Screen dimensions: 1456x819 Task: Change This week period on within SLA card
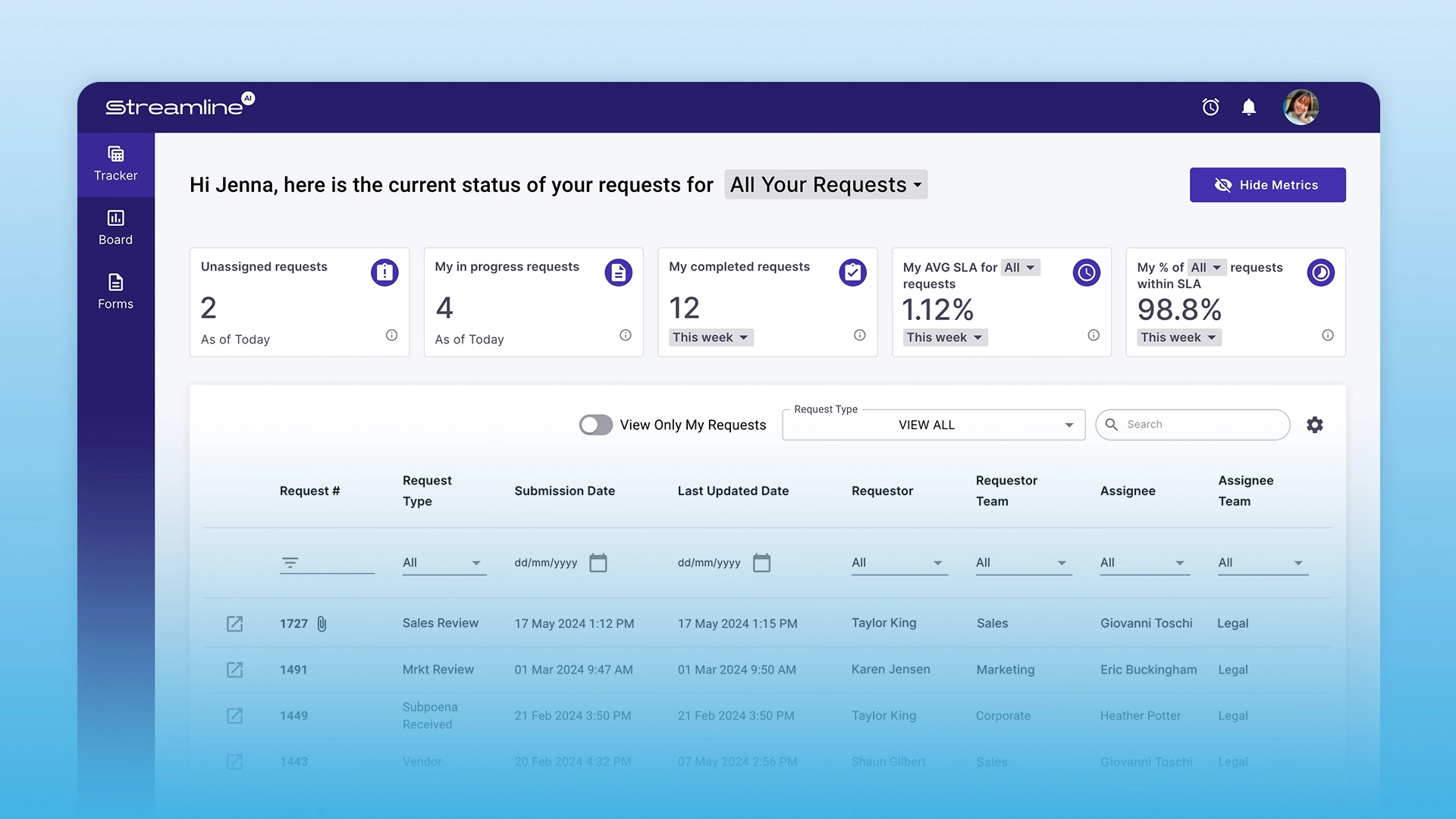tap(1179, 337)
